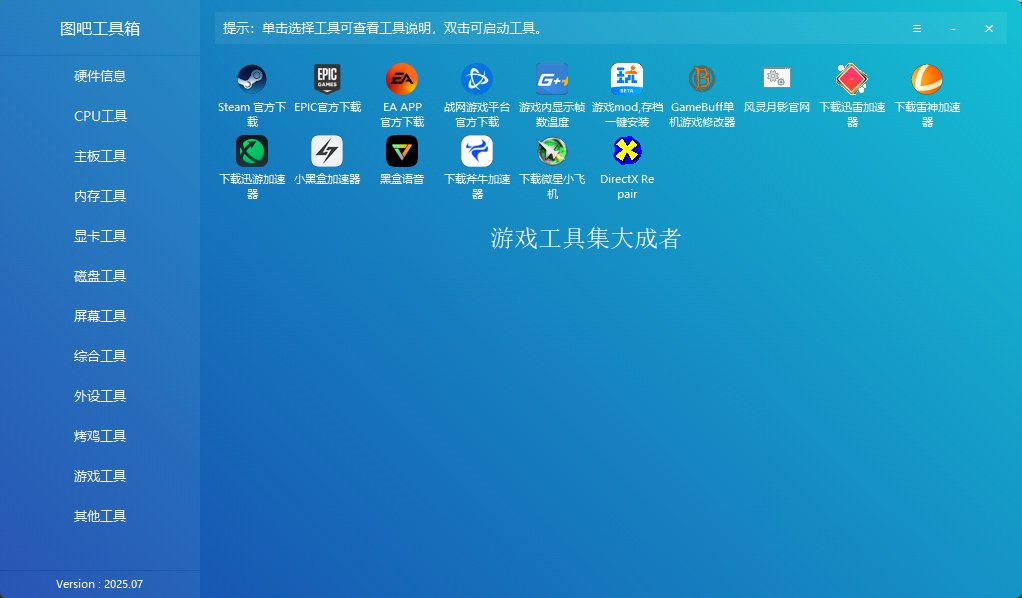Click the 下载迅游加速器 green icon
Image resolution: width=1022 pixels, height=598 pixels.
252,151
